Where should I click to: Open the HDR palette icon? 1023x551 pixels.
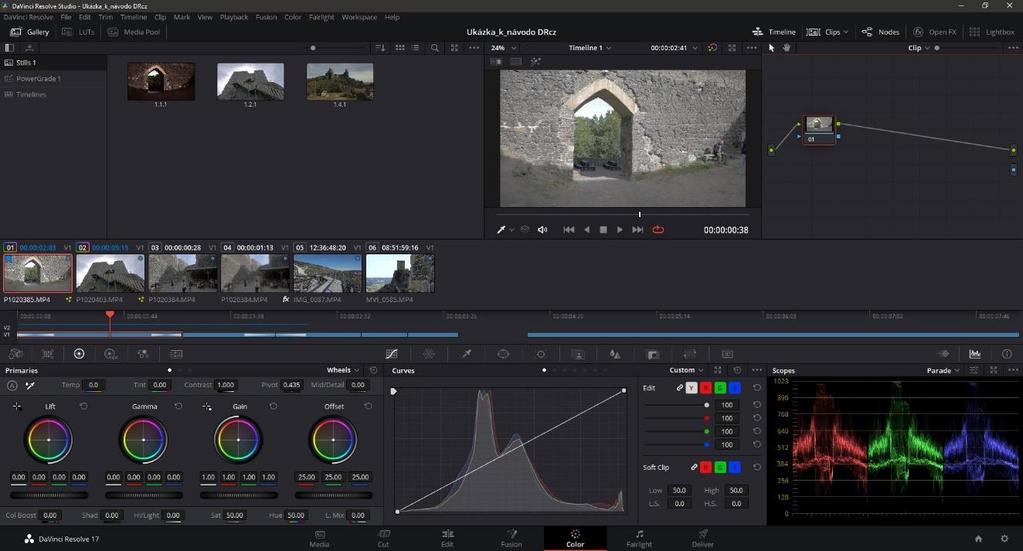(111, 354)
